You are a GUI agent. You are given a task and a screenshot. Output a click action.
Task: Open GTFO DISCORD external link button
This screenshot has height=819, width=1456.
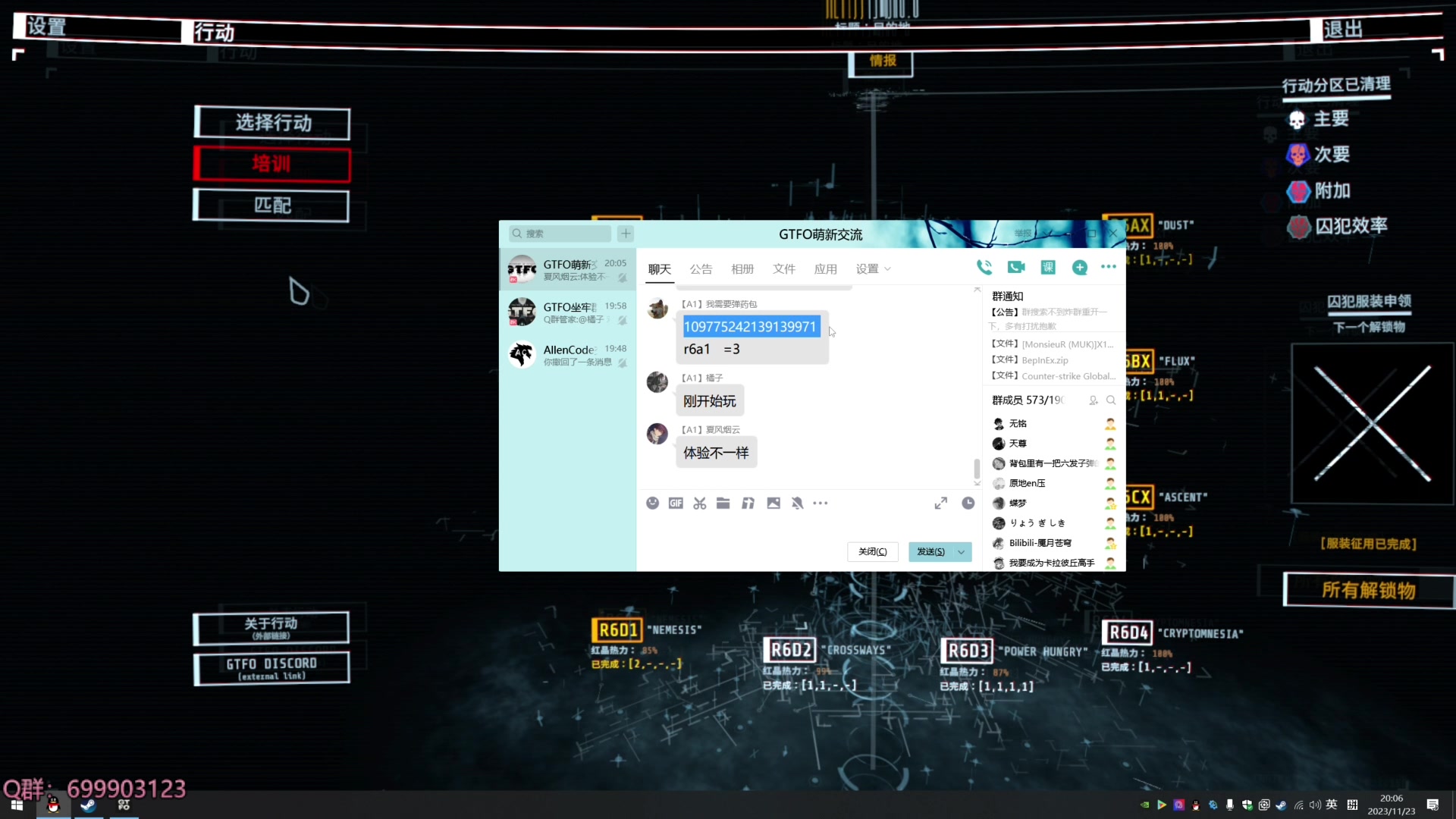point(271,668)
